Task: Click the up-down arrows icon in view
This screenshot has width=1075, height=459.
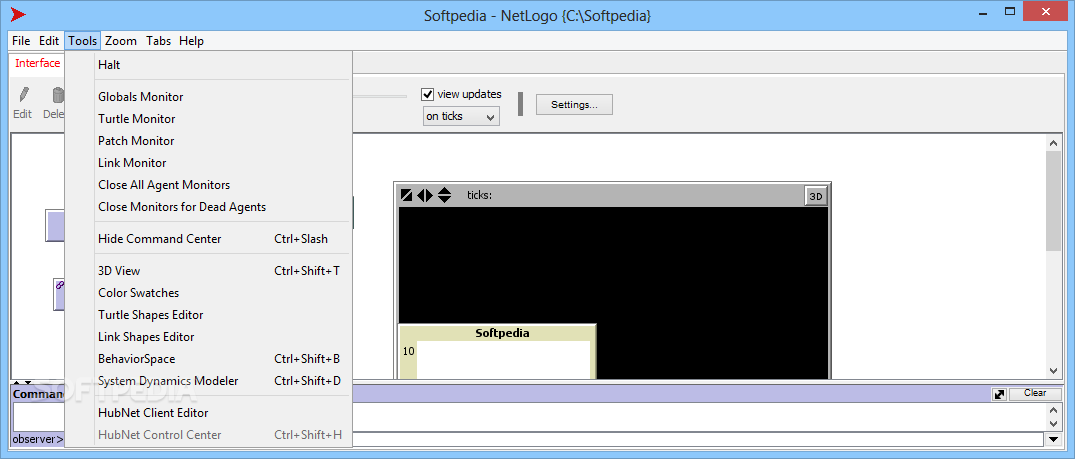Action: [x=444, y=196]
